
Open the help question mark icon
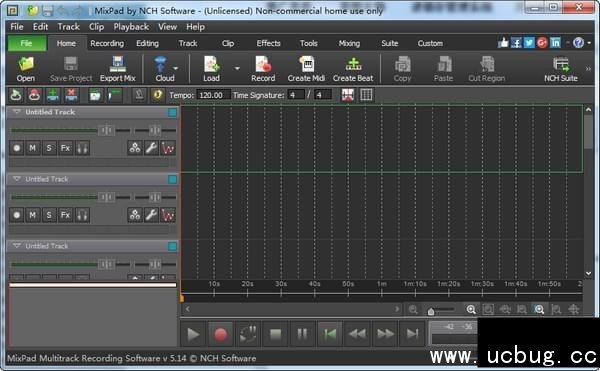click(578, 43)
